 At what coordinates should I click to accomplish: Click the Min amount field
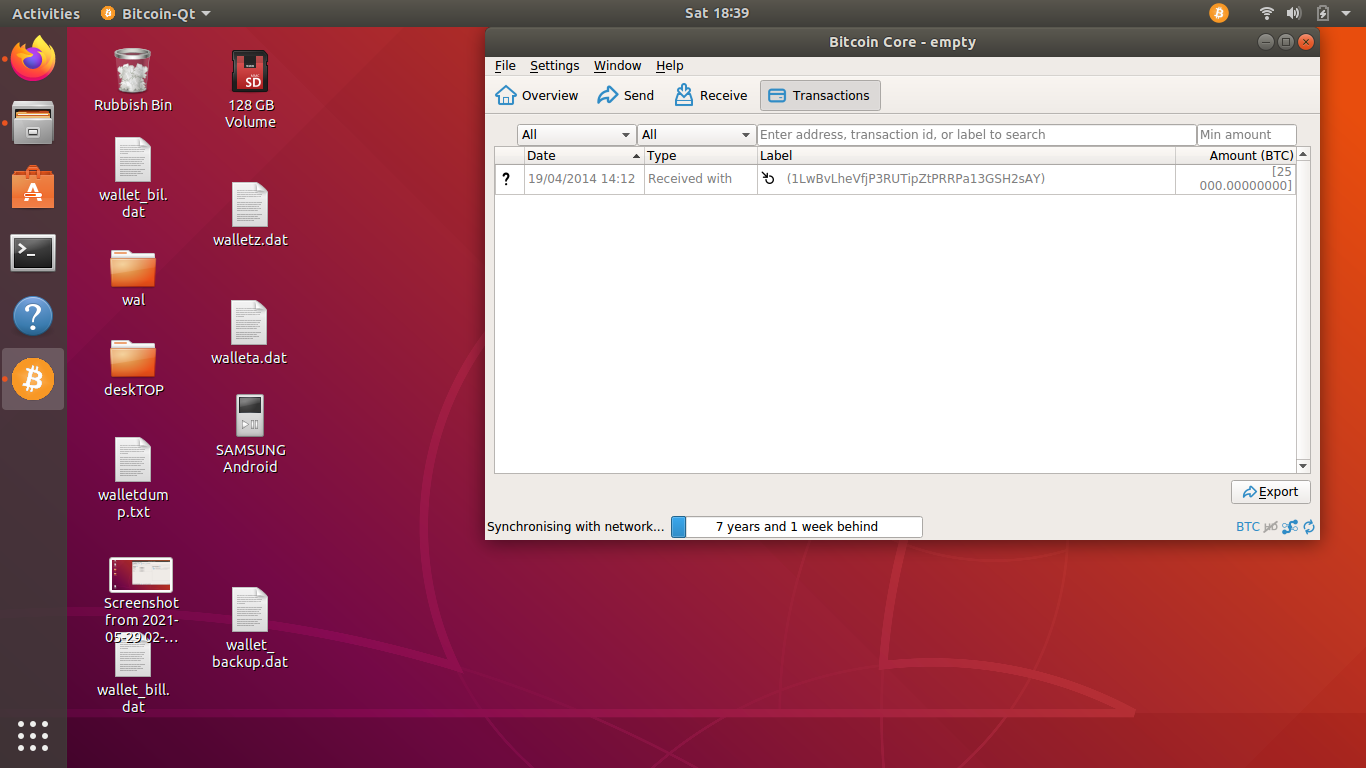pyautogui.click(x=1247, y=135)
